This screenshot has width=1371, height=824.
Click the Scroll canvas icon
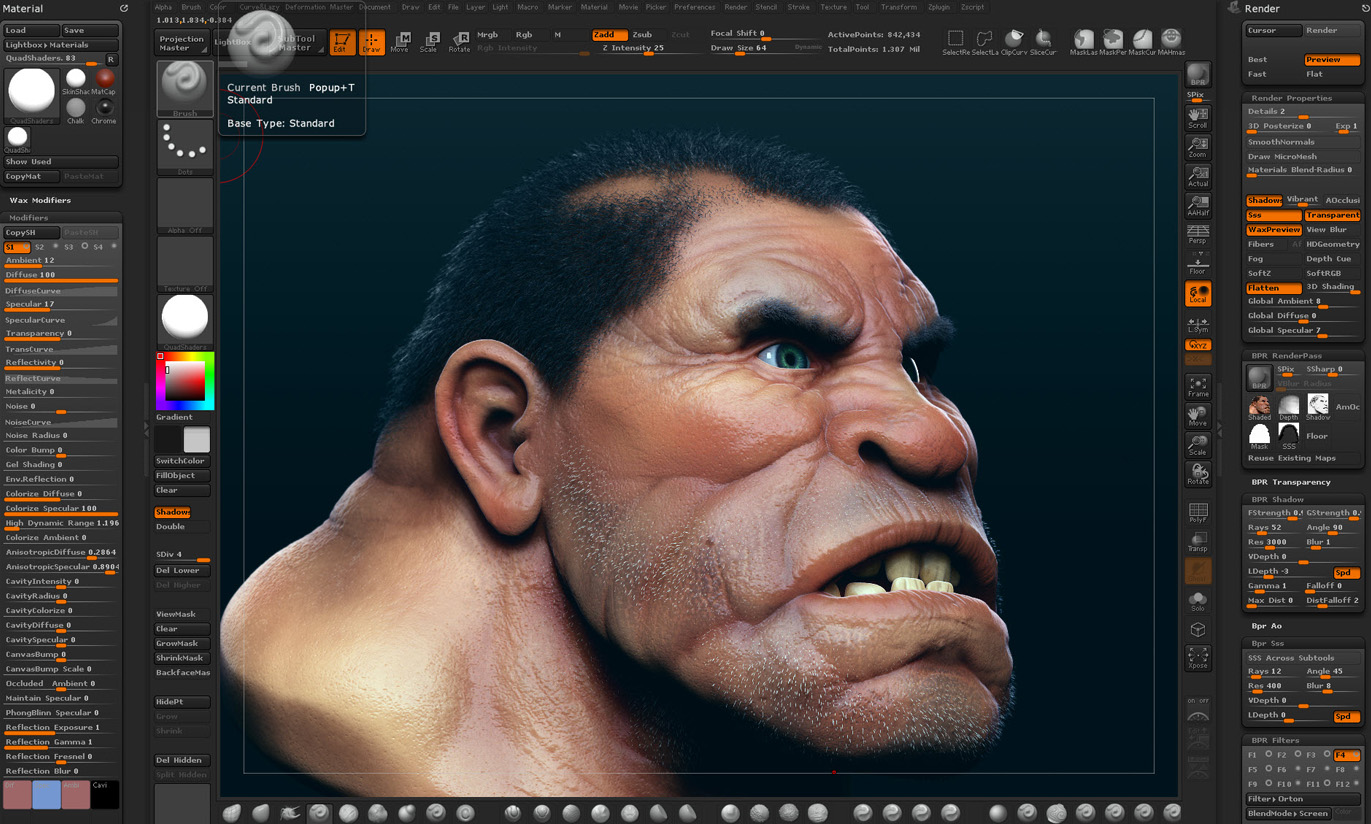pyautogui.click(x=1198, y=117)
